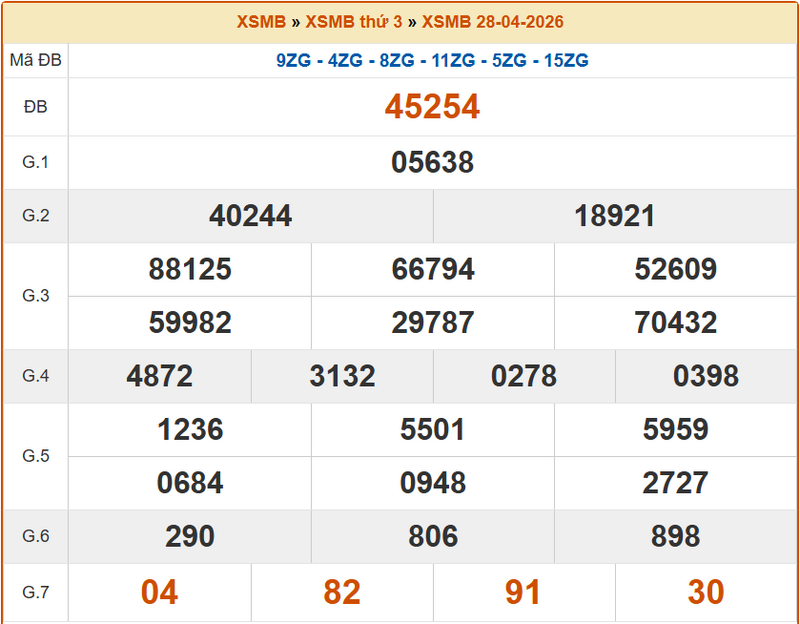Click G.4 number 0398

(706, 377)
